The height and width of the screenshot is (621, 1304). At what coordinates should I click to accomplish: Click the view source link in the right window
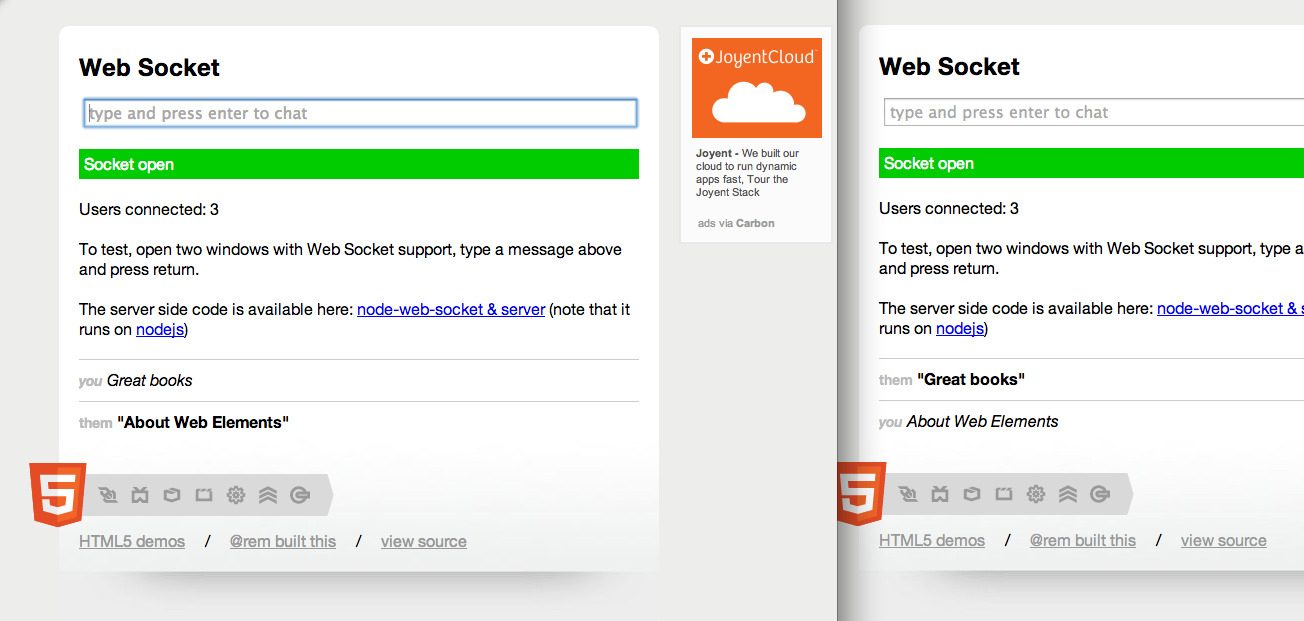point(1223,540)
